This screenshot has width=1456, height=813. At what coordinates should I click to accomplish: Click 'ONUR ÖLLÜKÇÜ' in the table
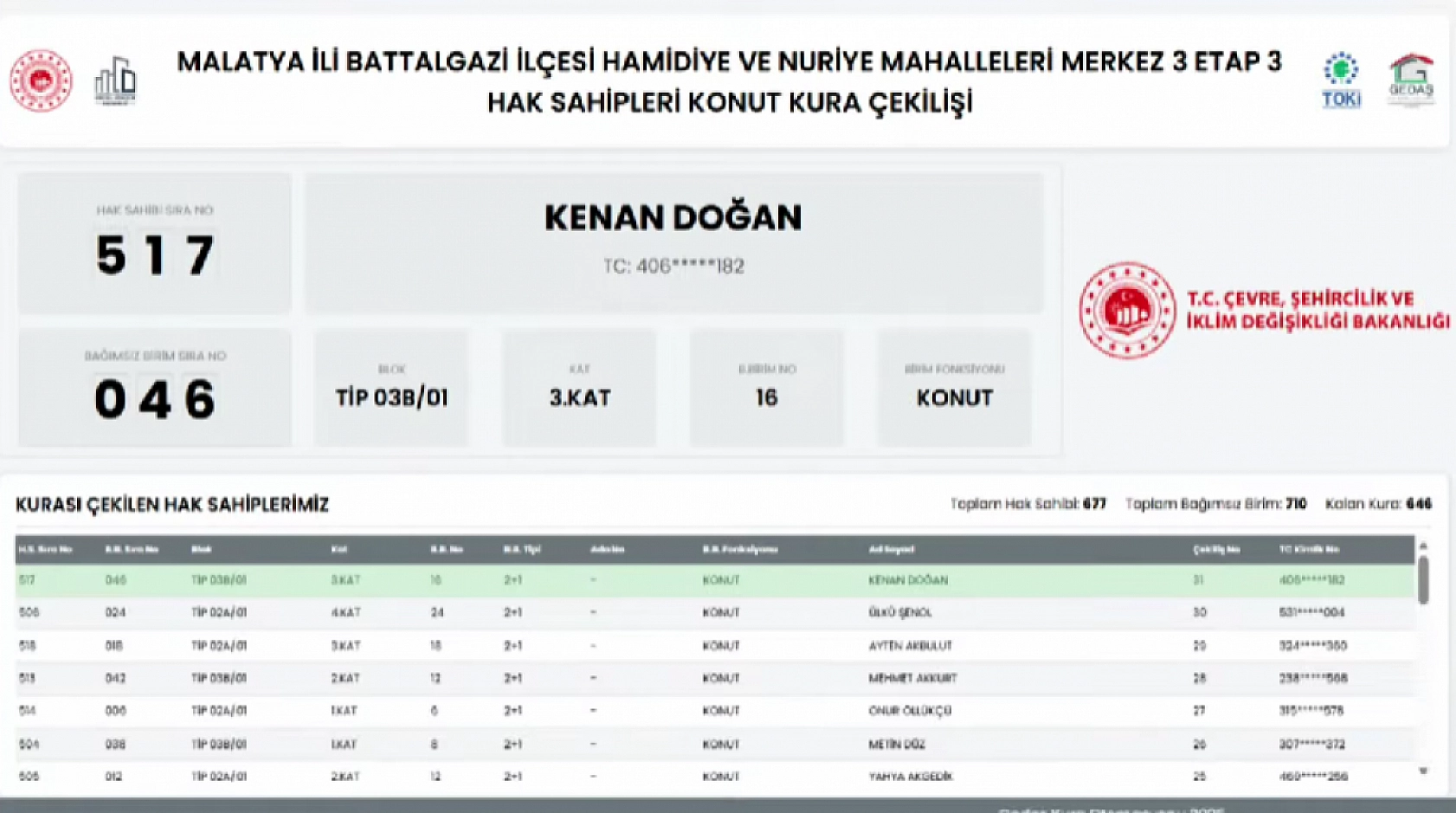[x=910, y=711]
